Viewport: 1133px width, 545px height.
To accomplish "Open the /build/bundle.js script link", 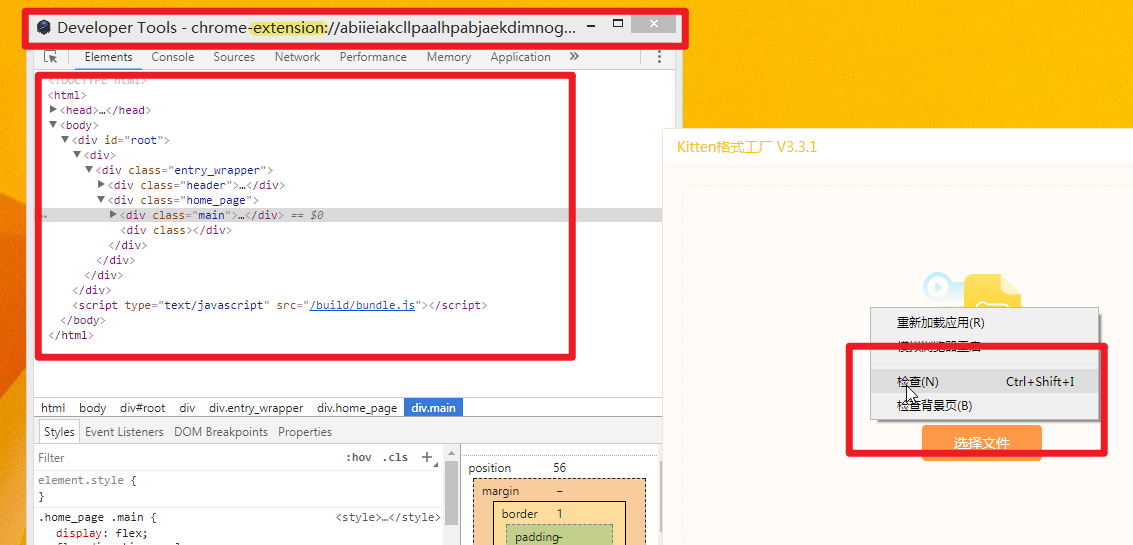I will click(362, 305).
